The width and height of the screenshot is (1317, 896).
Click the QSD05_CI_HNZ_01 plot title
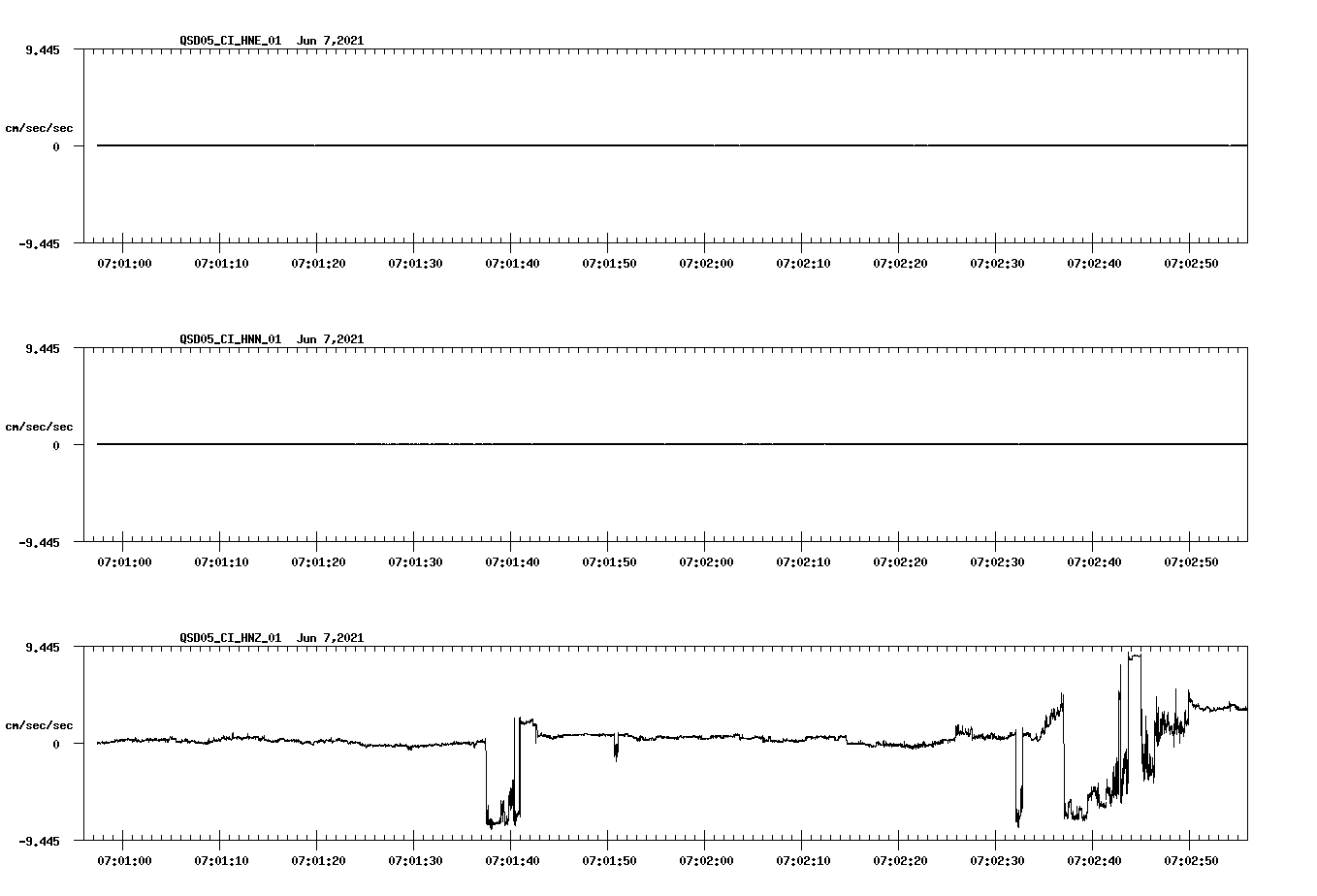pyautogui.click(x=272, y=638)
